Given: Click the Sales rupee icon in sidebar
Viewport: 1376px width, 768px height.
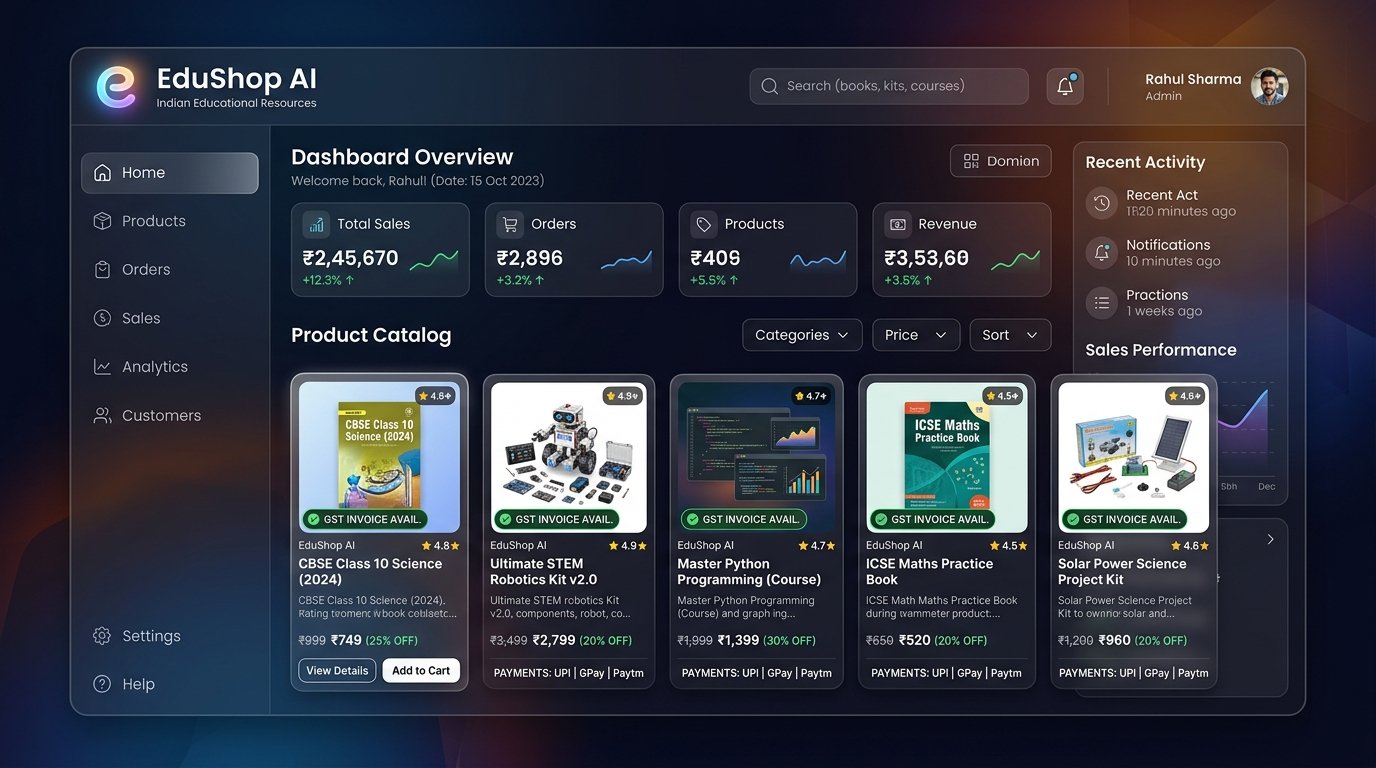Looking at the screenshot, I should pos(102,318).
